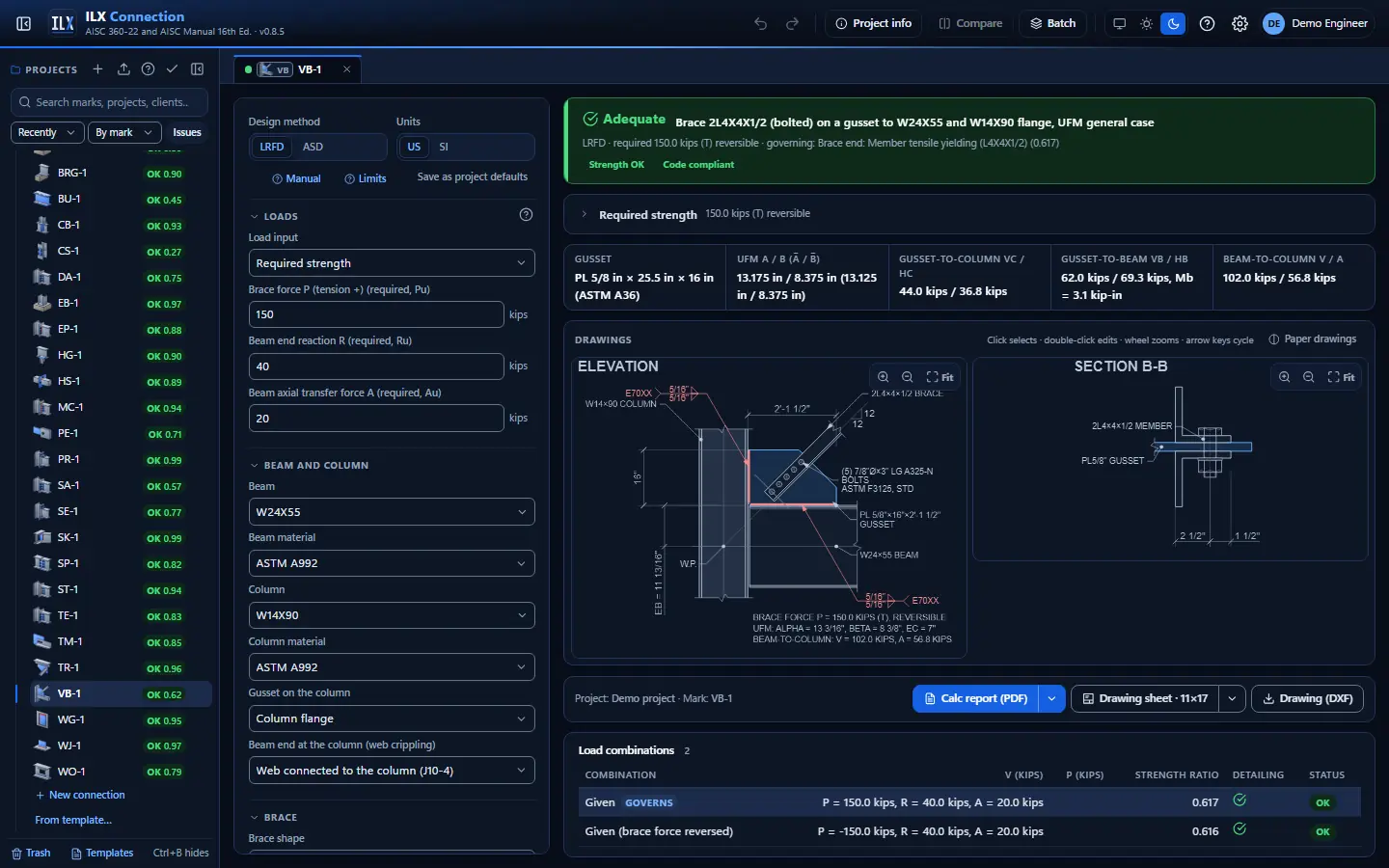Viewport: 1389px width, 868px height.
Task: Select the LRFD design method
Action: (272, 147)
